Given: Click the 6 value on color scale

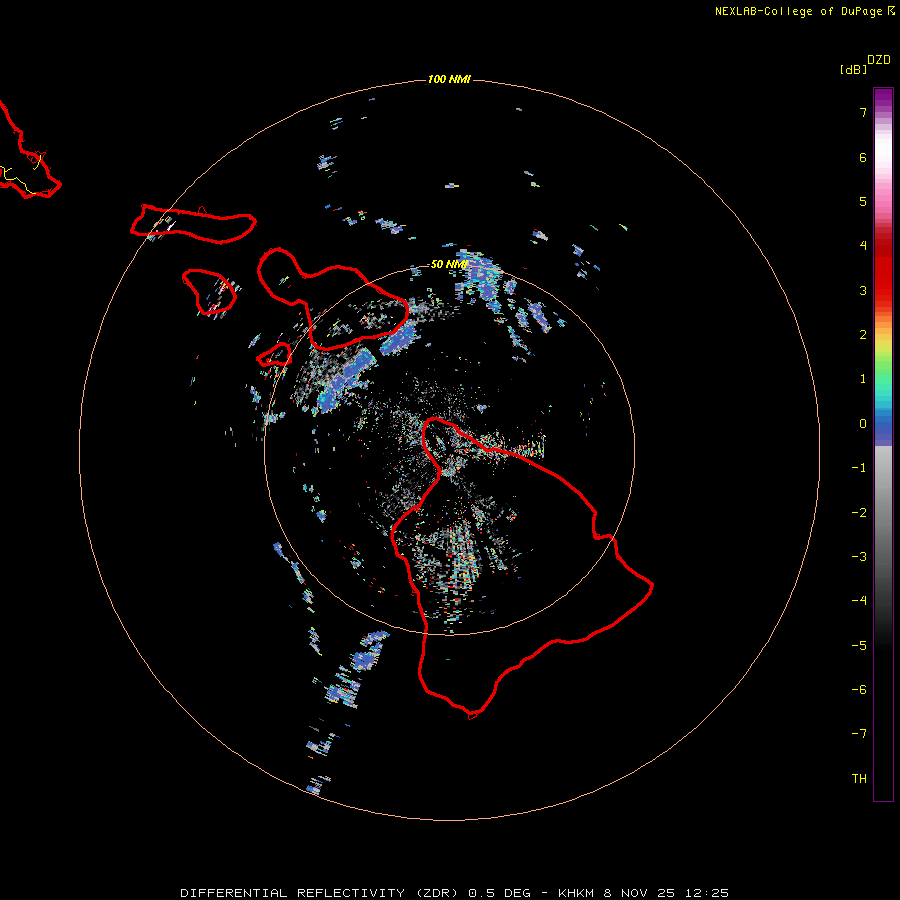Looking at the screenshot, I should click(863, 157).
